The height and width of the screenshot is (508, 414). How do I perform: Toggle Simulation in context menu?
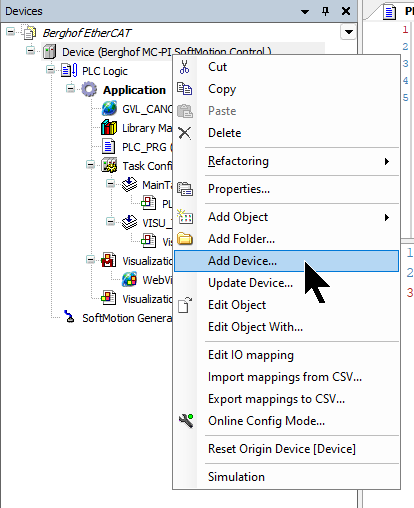pyautogui.click(x=287, y=477)
